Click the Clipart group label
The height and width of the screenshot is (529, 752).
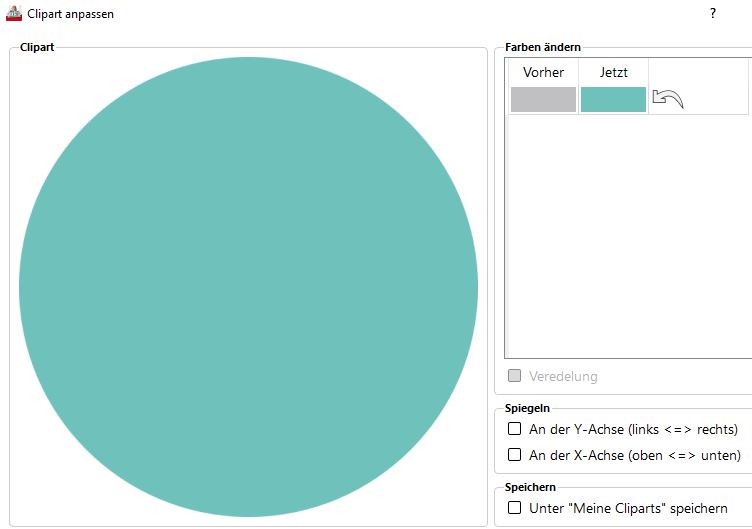37,47
